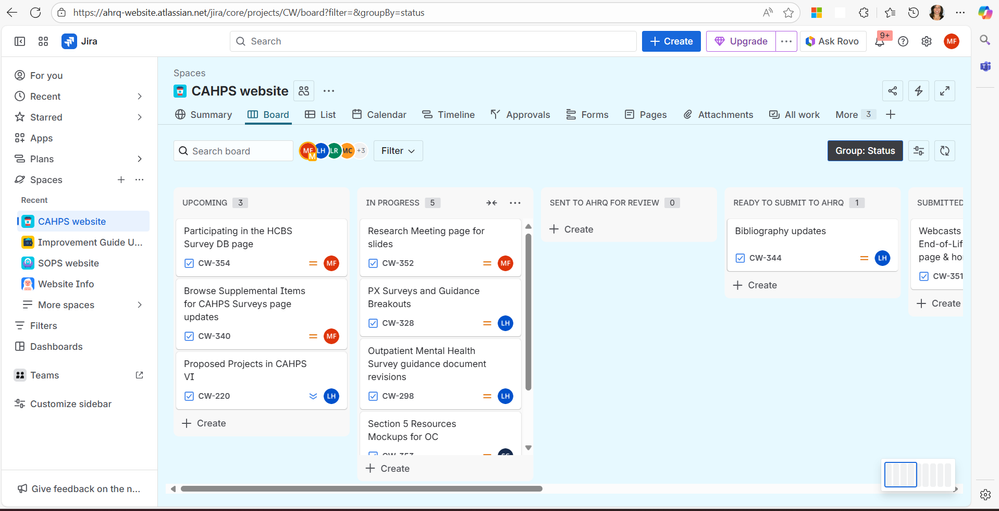Click the blue Create button
999x511 pixels.
[x=672, y=41]
